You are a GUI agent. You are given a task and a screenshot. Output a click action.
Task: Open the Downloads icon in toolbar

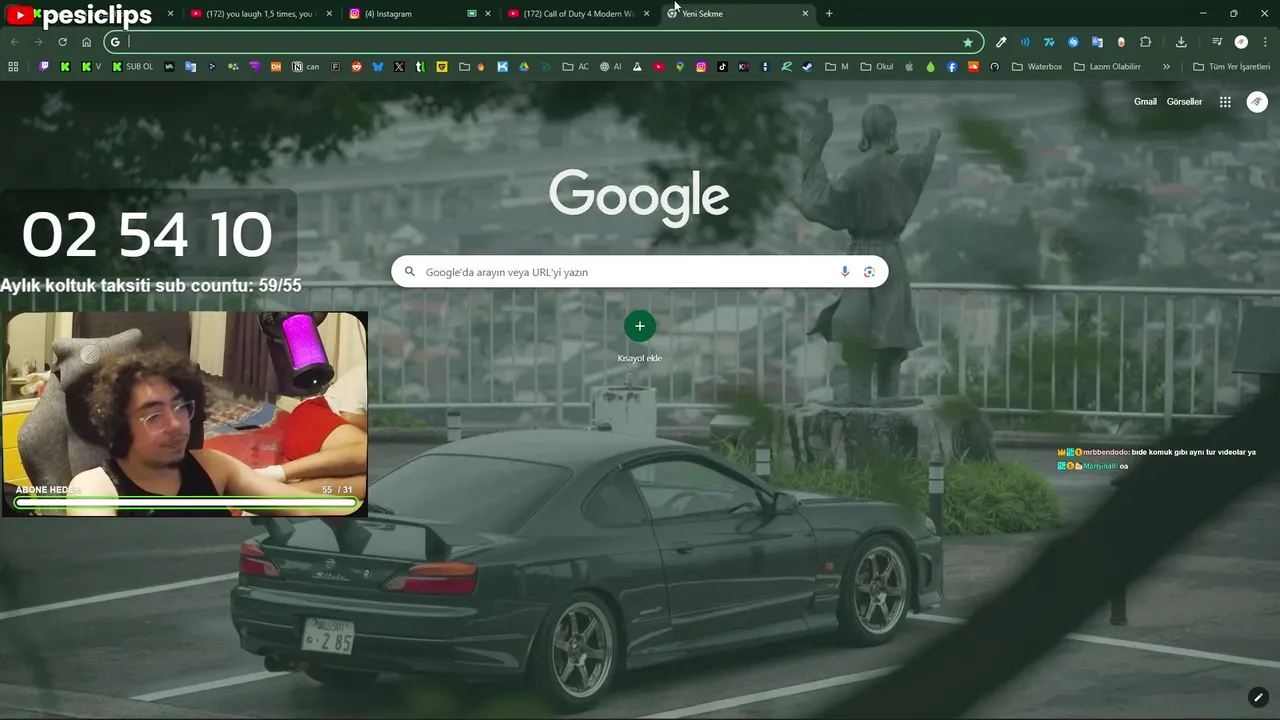(x=1181, y=42)
